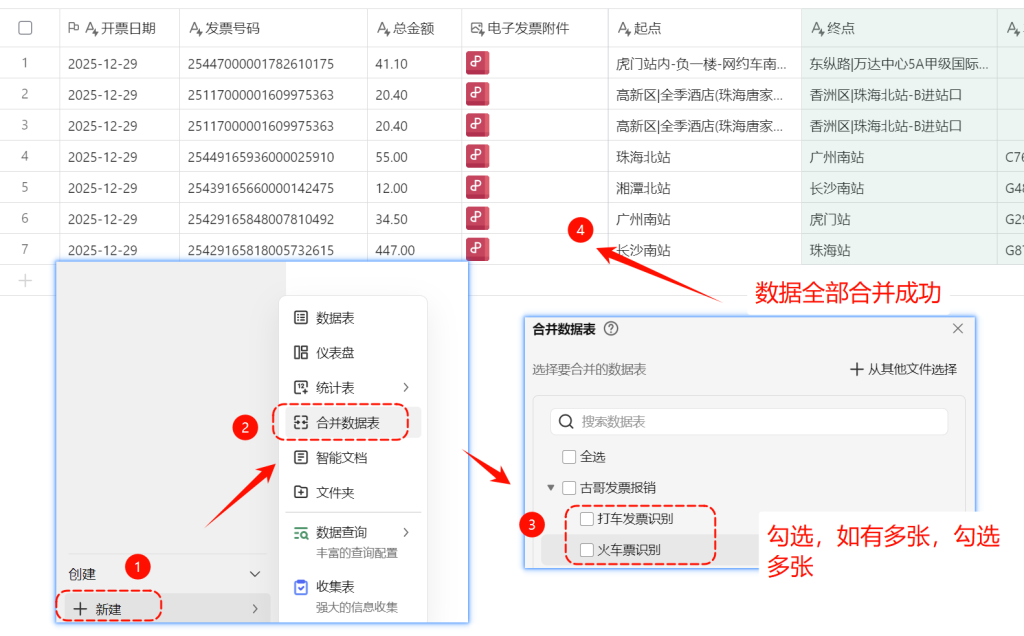Expand the 新建 submenu arrow
Viewport: 1024px width, 636px height.
click(255, 609)
